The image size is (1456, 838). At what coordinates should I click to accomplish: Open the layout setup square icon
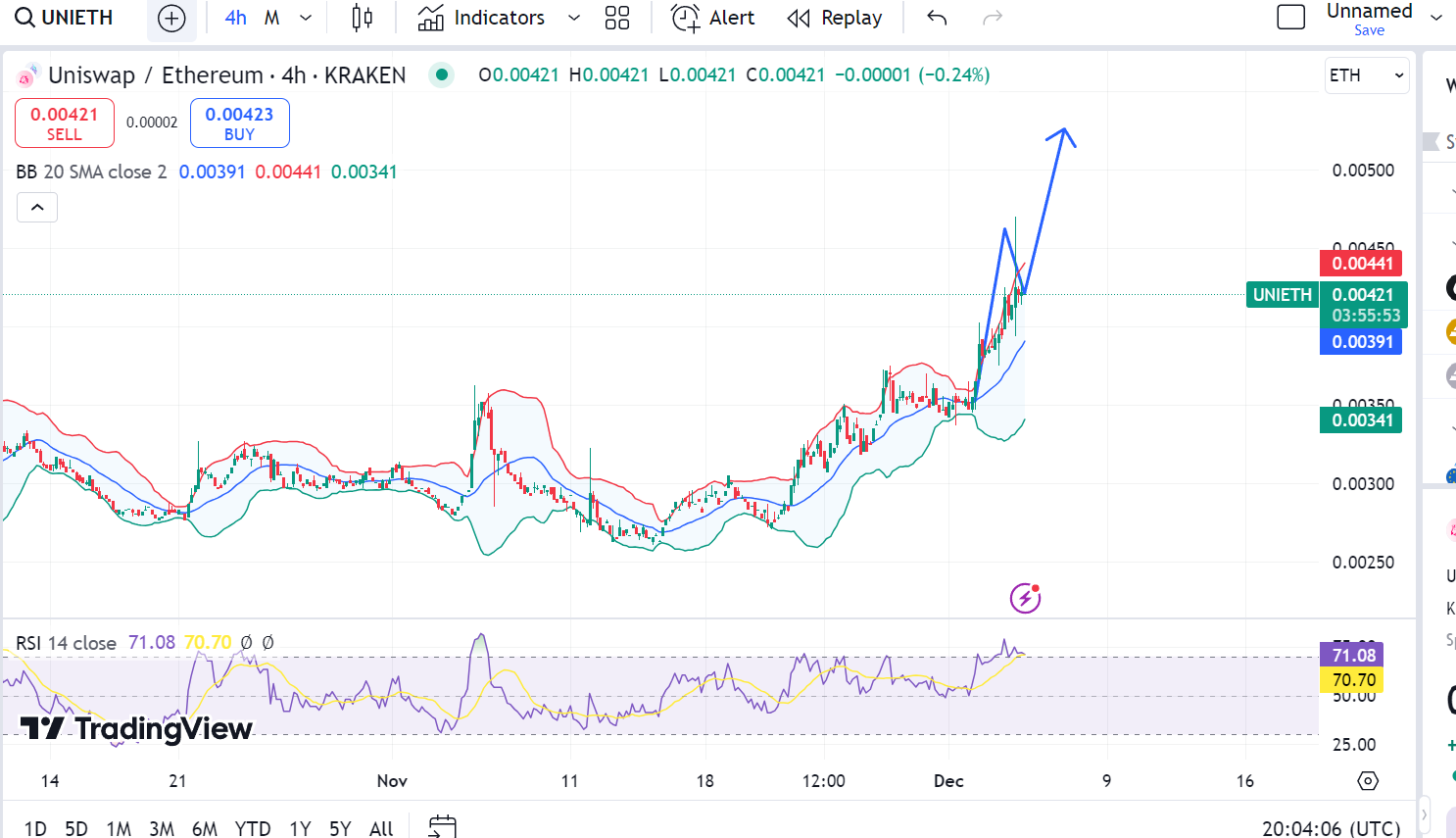click(1291, 18)
